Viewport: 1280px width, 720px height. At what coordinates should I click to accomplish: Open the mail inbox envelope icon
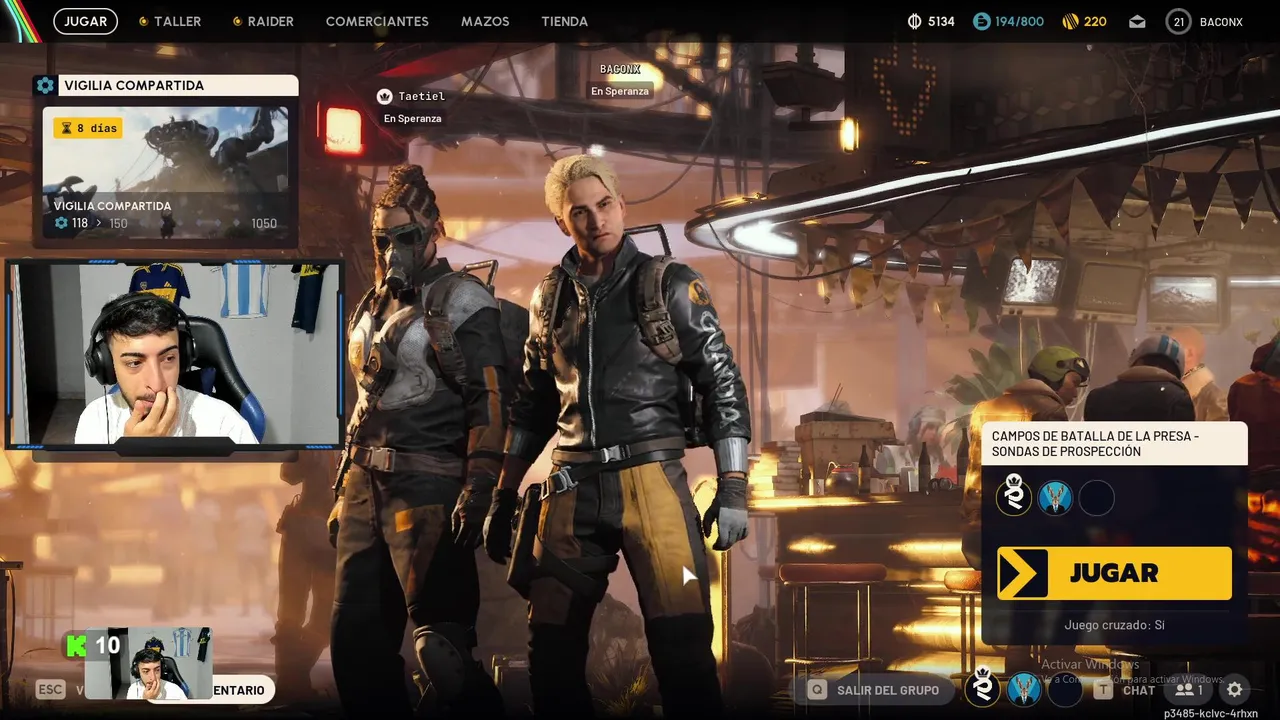1137,21
